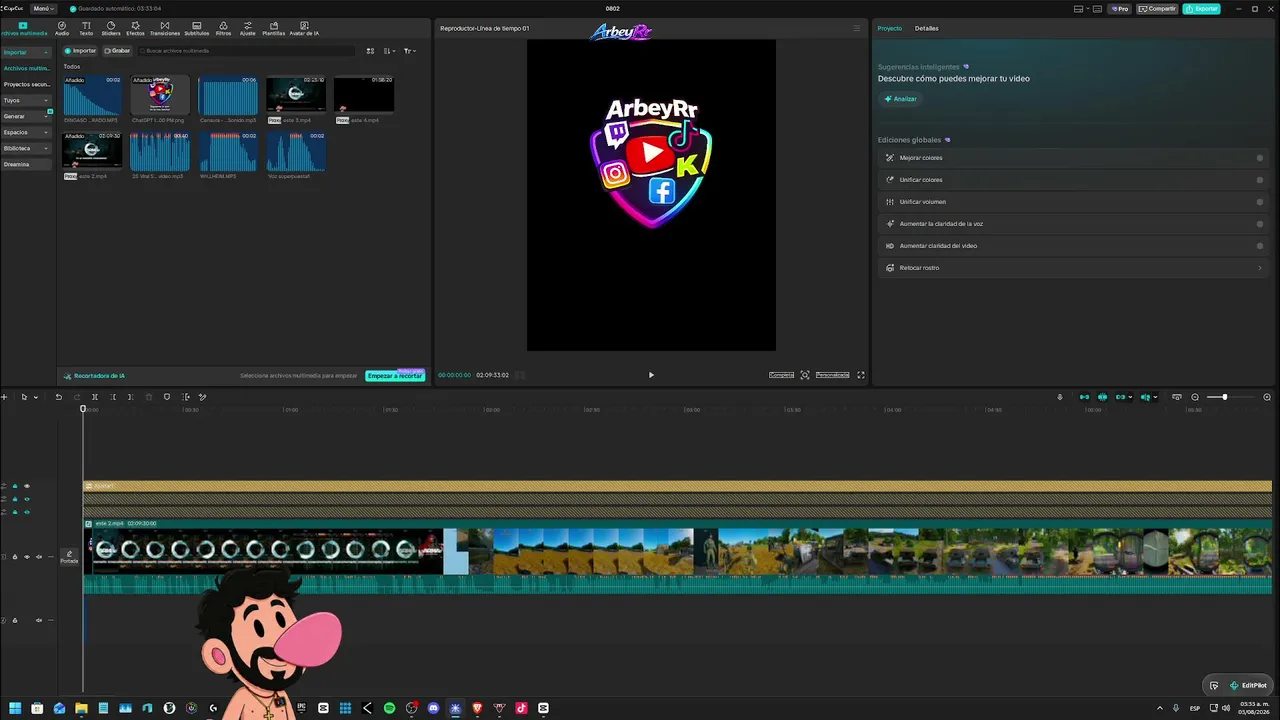Open the Texto tool tab
1280x720 pixels.
(x=86, y=28)
